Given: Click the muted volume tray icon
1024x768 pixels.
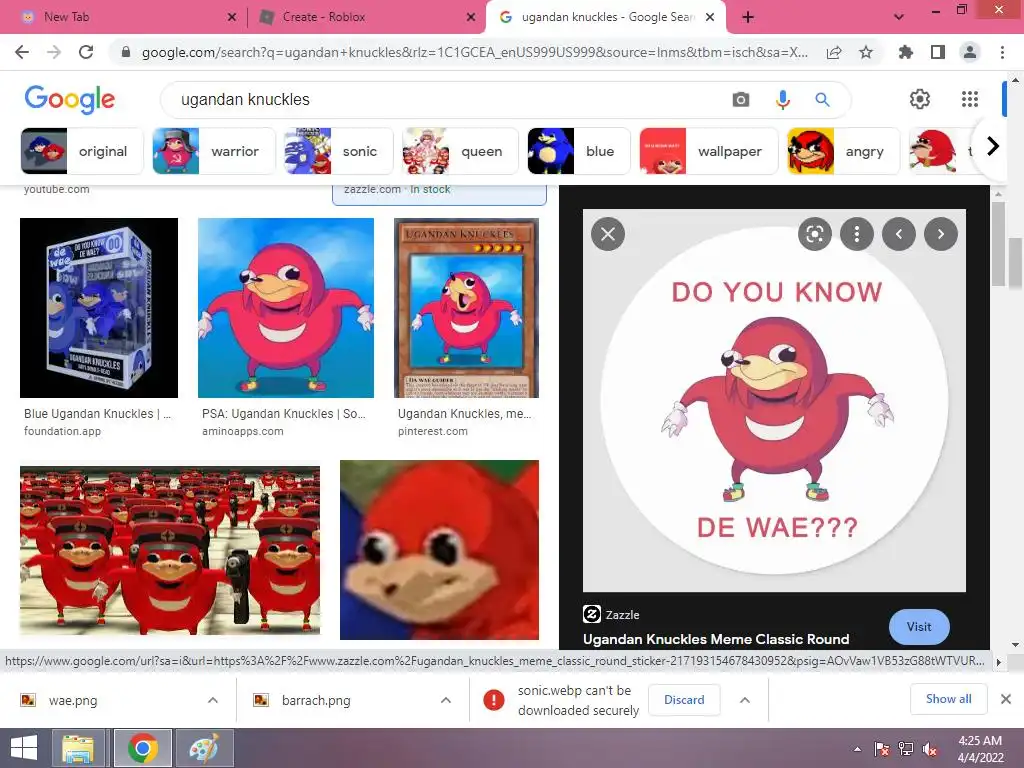Looking at the screenshot, I should (929, 748).
